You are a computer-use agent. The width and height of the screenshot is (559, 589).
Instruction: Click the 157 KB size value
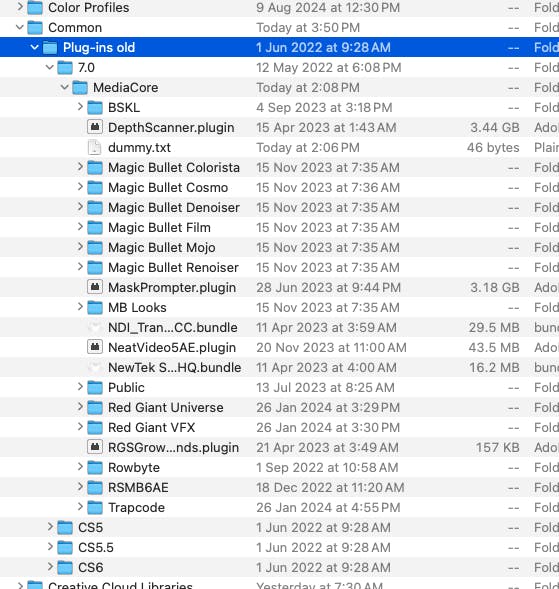[498, 447]
